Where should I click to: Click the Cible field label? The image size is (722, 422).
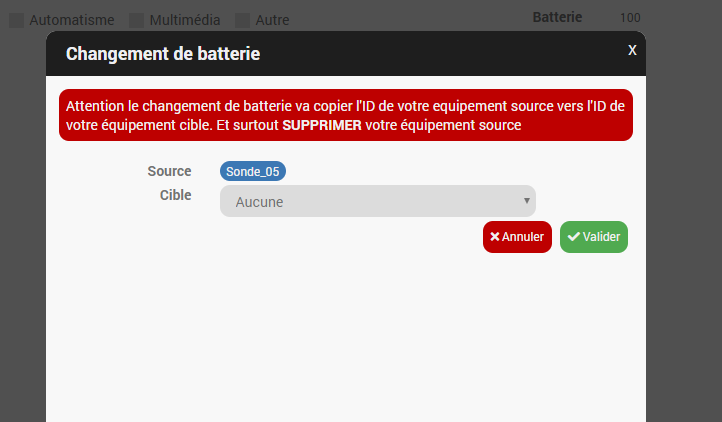(x=175, y=195)
